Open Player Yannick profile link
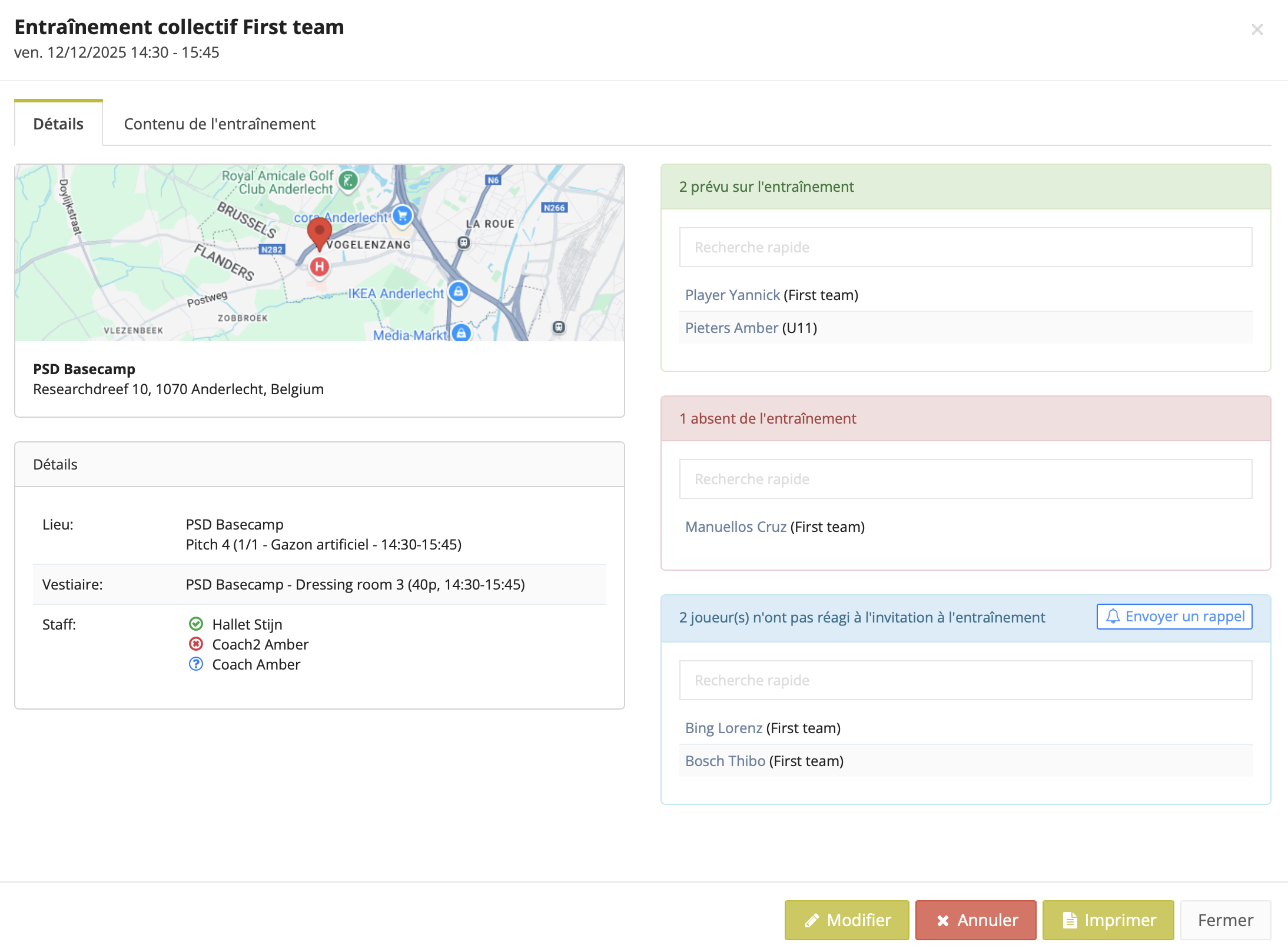This screenshot has width=1288, height=952. pyautogui.click(x=732, y=295)
